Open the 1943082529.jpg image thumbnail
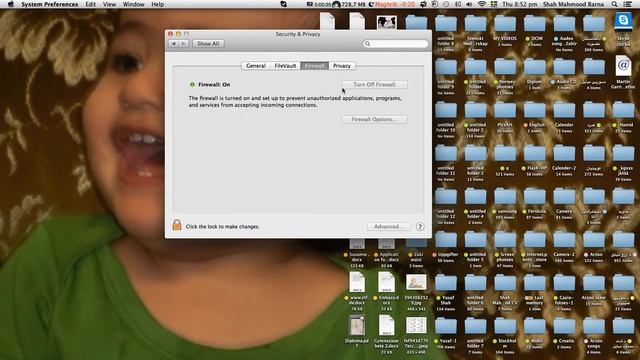The image size is (640, 360). tap(416, 282)
